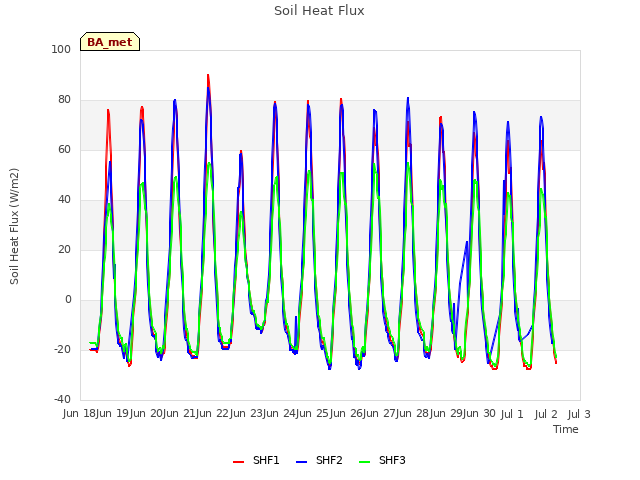Click the blue SHF2 legend swatch
The image size is (640, 480).
301,462
